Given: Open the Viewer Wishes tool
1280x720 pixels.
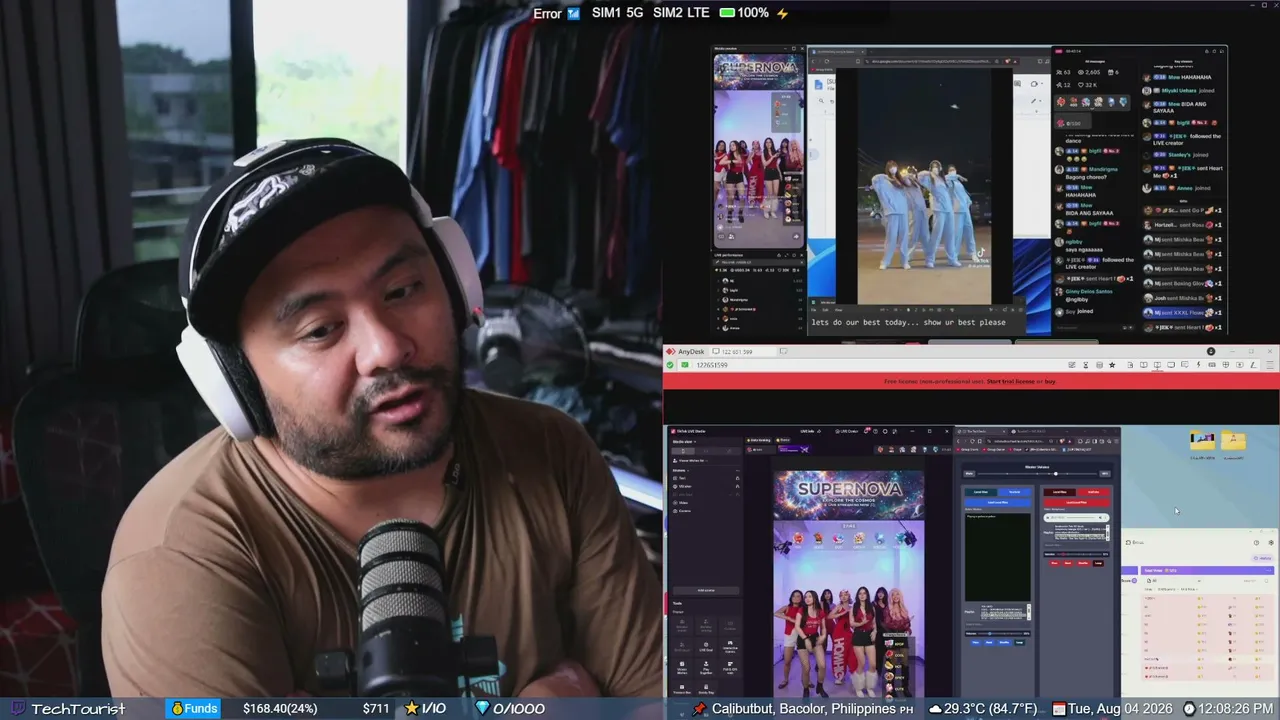Looking at the screenshot, I should click(682, 669).
